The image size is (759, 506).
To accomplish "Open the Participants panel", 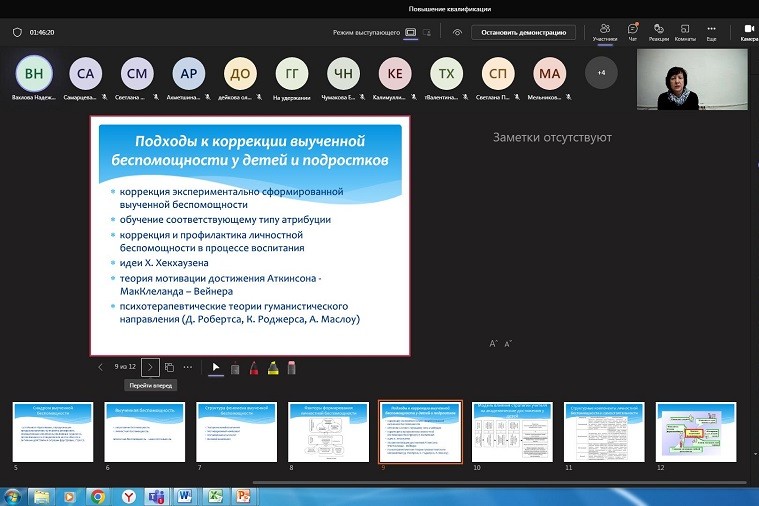I will pyautogui.click(x=604, y=32).
